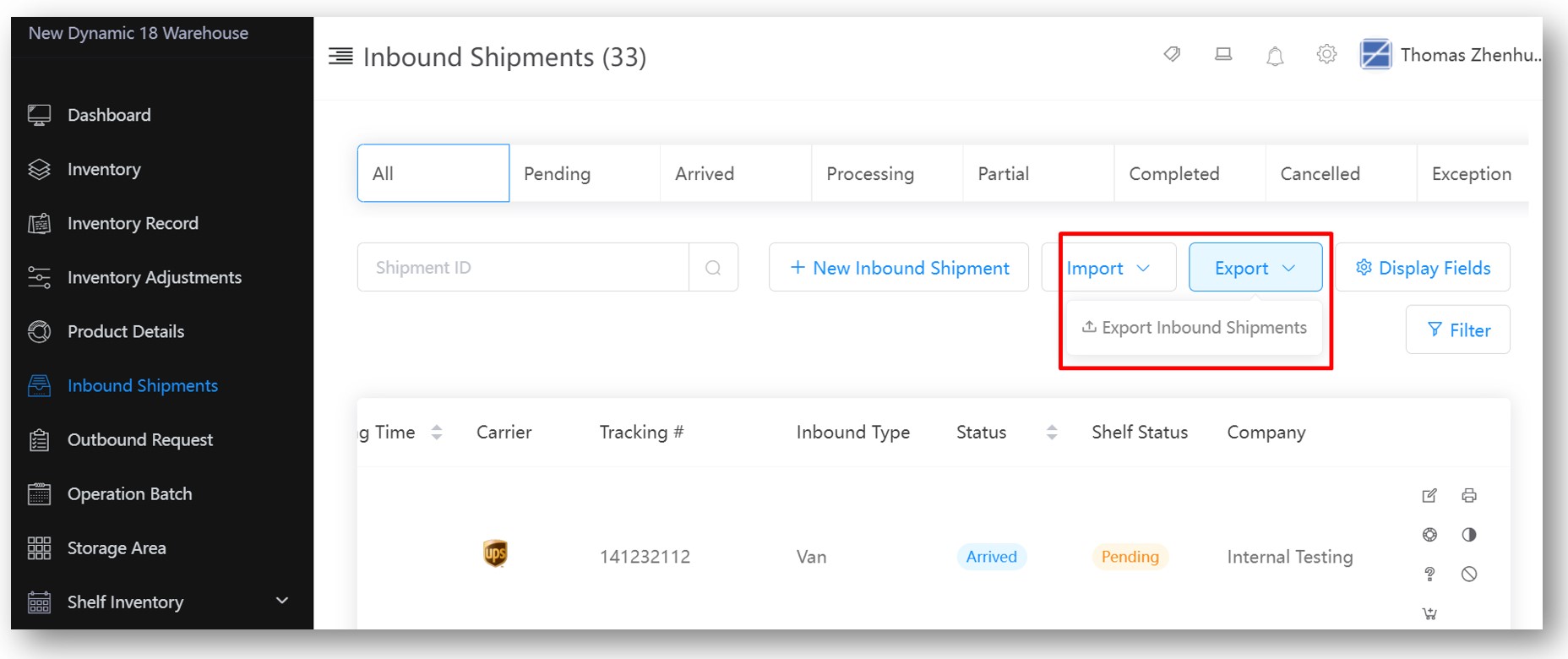Collapse sidebar with the hamburger menu icon

pyautogui.click(x=340, y=57)
